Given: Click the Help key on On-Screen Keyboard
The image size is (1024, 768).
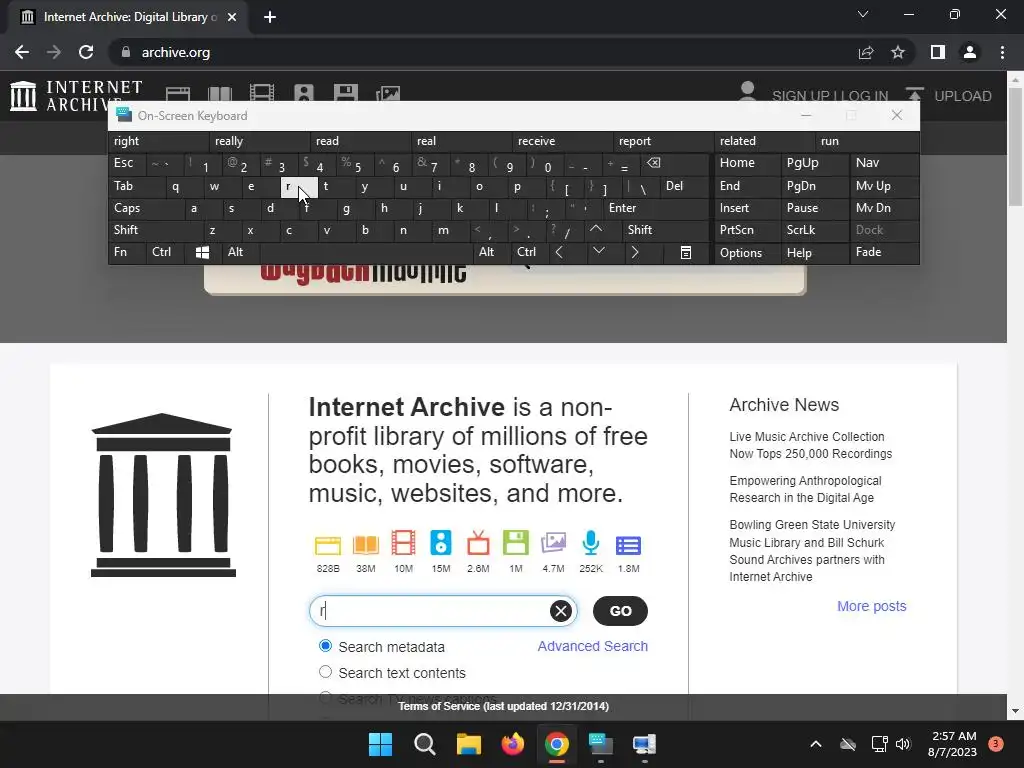Looking at the screenshot, I should pyautogui.click(x=815, y=253).
